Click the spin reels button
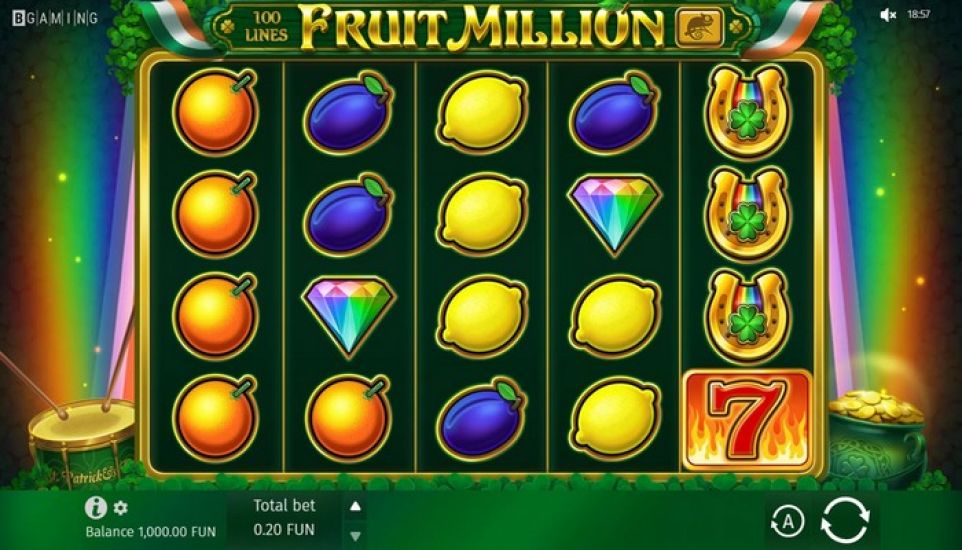Image resolution: width=962 pixels, height=550 pixels. coord(845,521)
